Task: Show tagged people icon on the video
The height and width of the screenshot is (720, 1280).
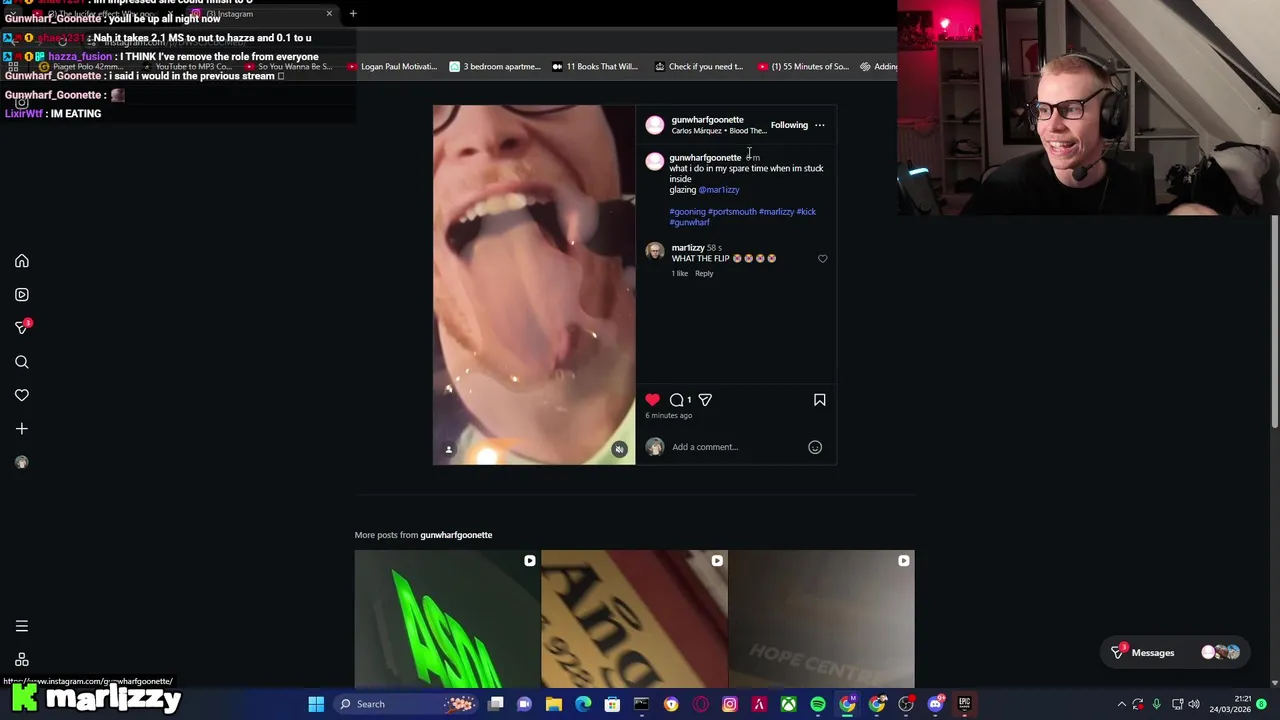Action: (449, 450)
